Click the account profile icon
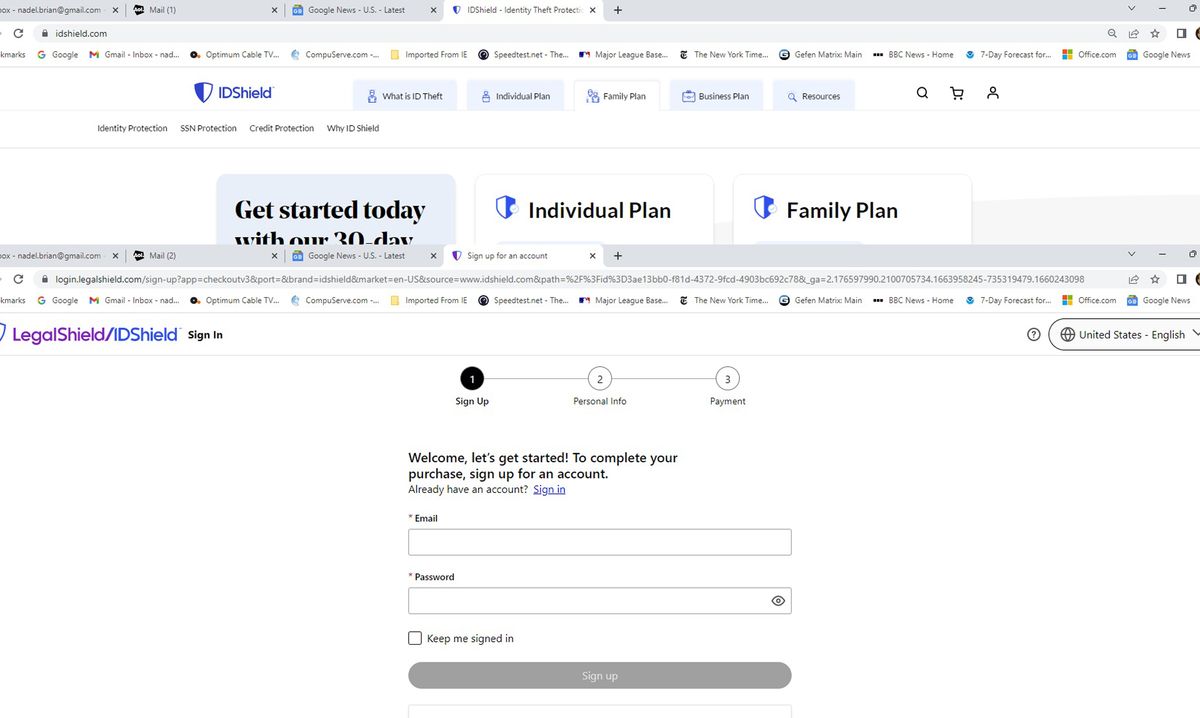Image resolution: width=1200 pixels, height=718 pixels. 992,92
